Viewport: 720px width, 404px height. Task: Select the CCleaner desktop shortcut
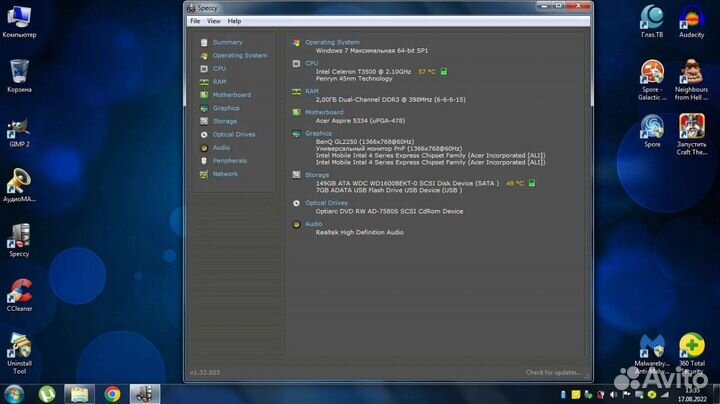(x=19, y=295)
